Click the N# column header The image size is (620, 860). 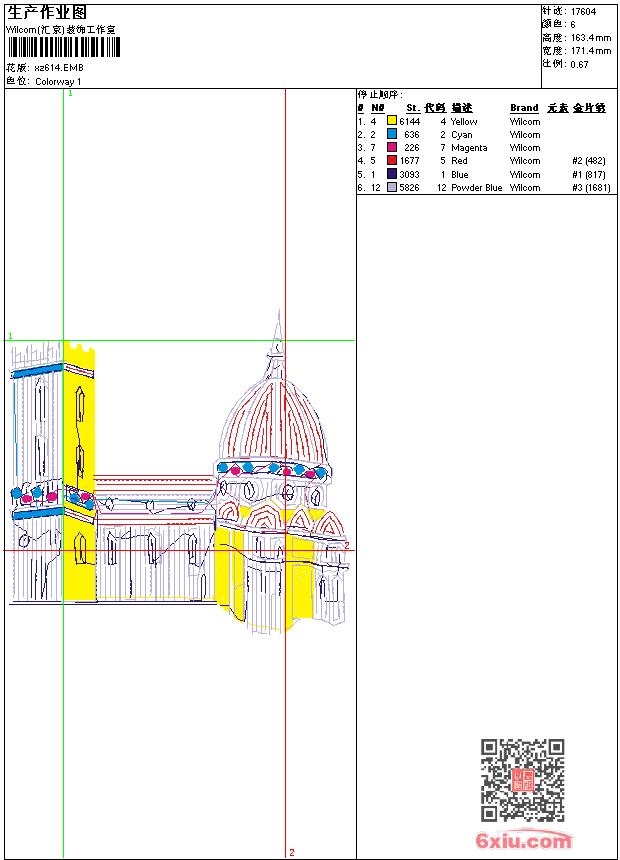click(377, 108)
